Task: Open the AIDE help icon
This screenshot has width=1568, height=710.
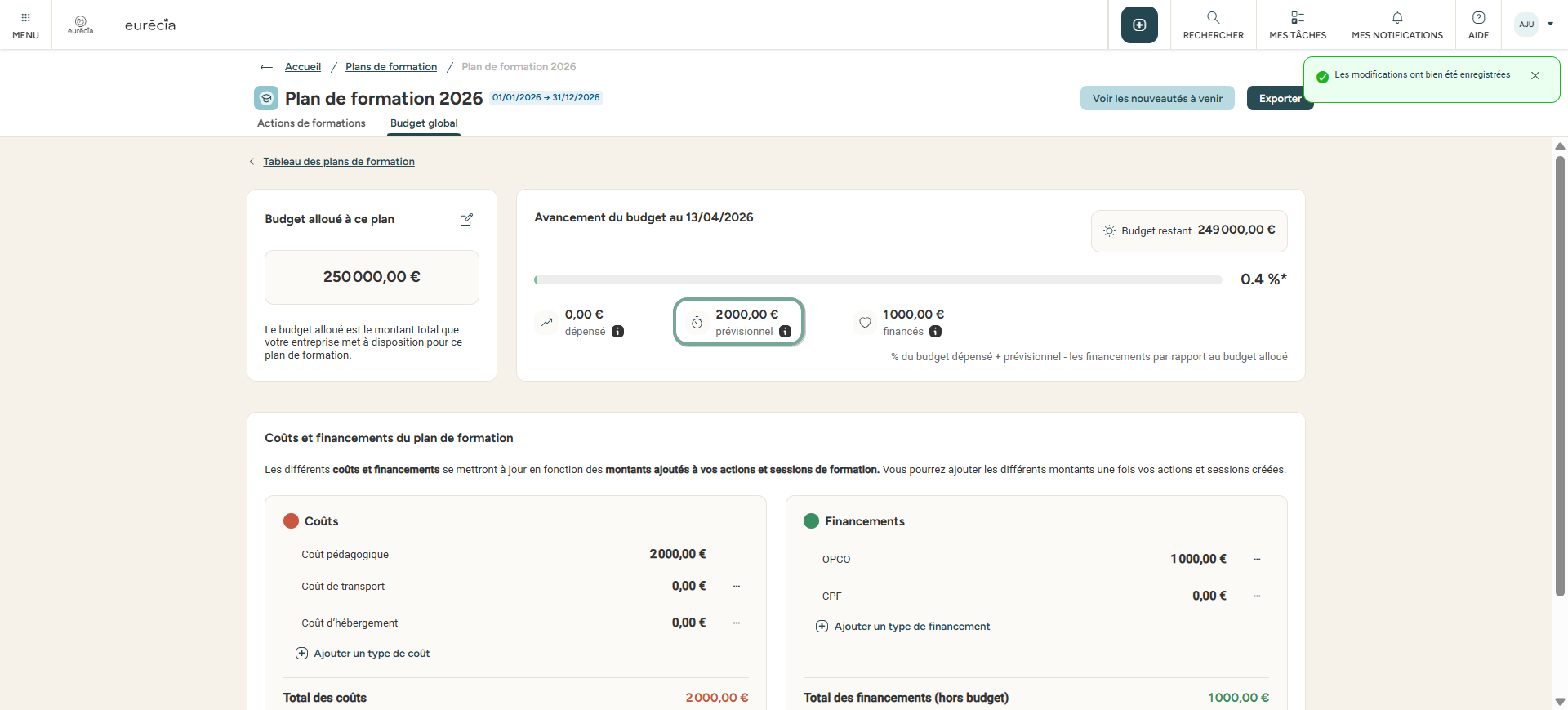Action: tap(1478, 18)
